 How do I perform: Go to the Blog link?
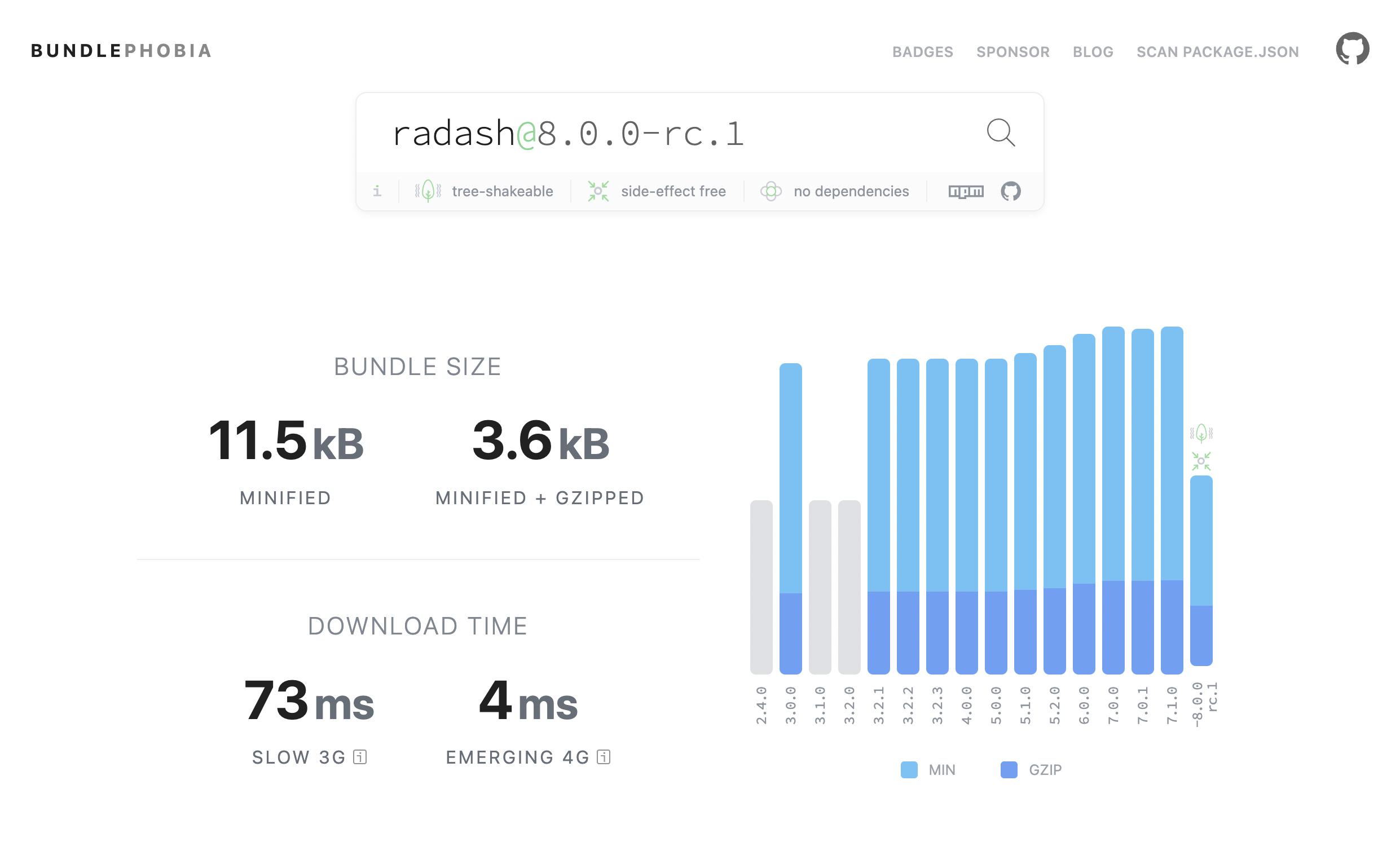click(x=1093, y=52)
